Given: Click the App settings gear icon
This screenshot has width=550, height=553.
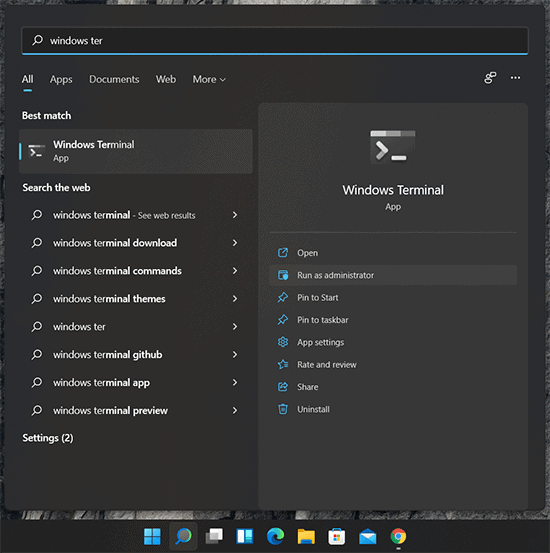Looking at the screenshot, I should click(283, 342).
